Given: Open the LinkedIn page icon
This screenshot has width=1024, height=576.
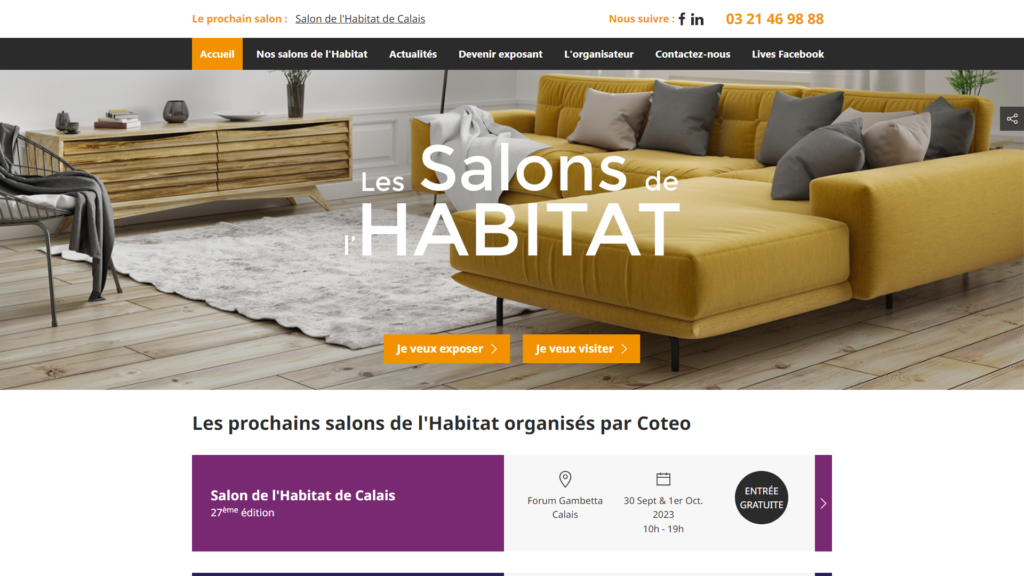Looking at the screenshot, I should click(x=697, y=19).
